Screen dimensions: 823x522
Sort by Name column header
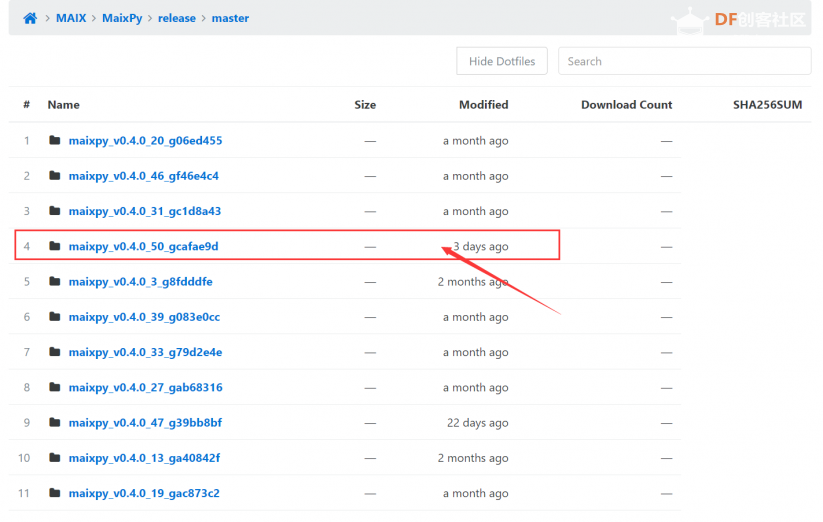64,105
